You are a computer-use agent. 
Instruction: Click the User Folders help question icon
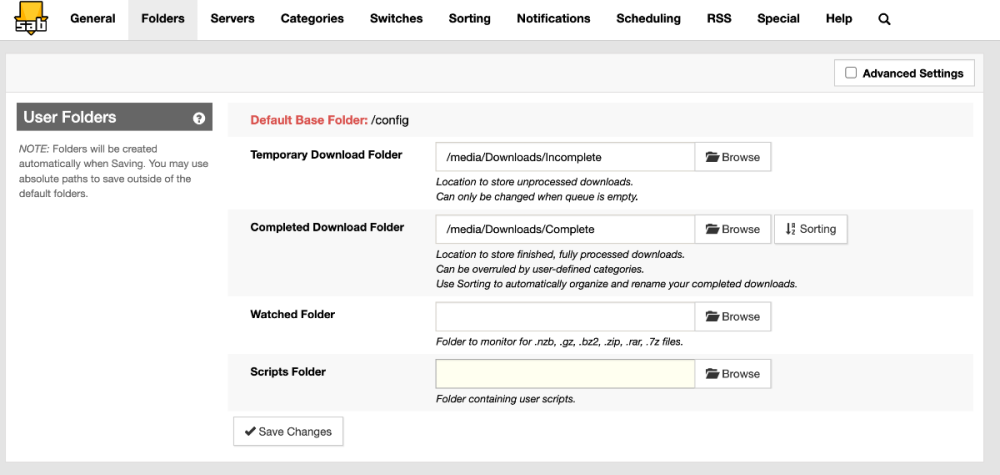coord(199,118)
